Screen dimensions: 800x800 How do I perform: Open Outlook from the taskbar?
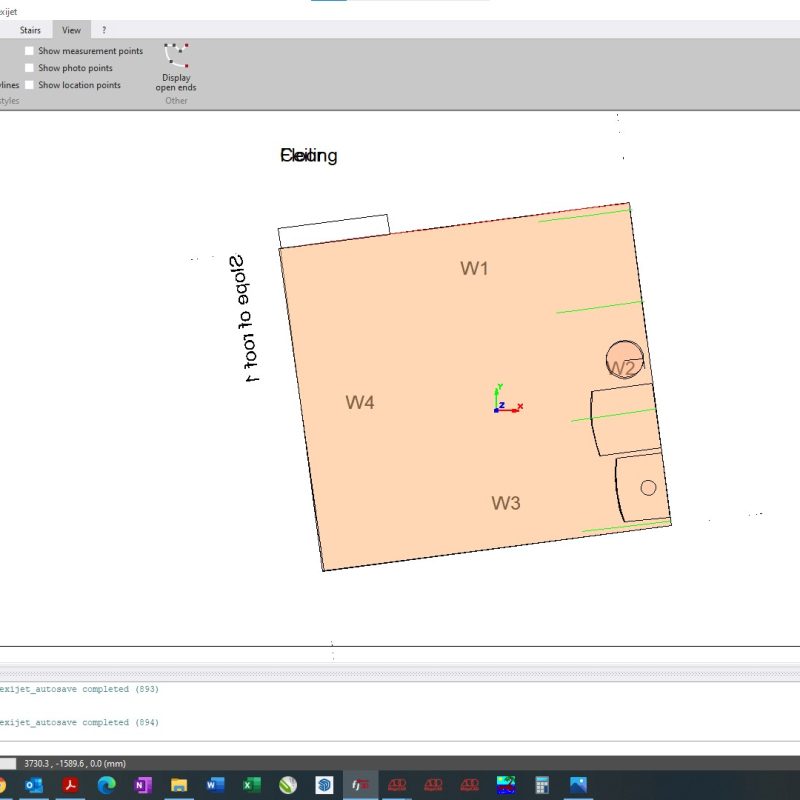34,785
